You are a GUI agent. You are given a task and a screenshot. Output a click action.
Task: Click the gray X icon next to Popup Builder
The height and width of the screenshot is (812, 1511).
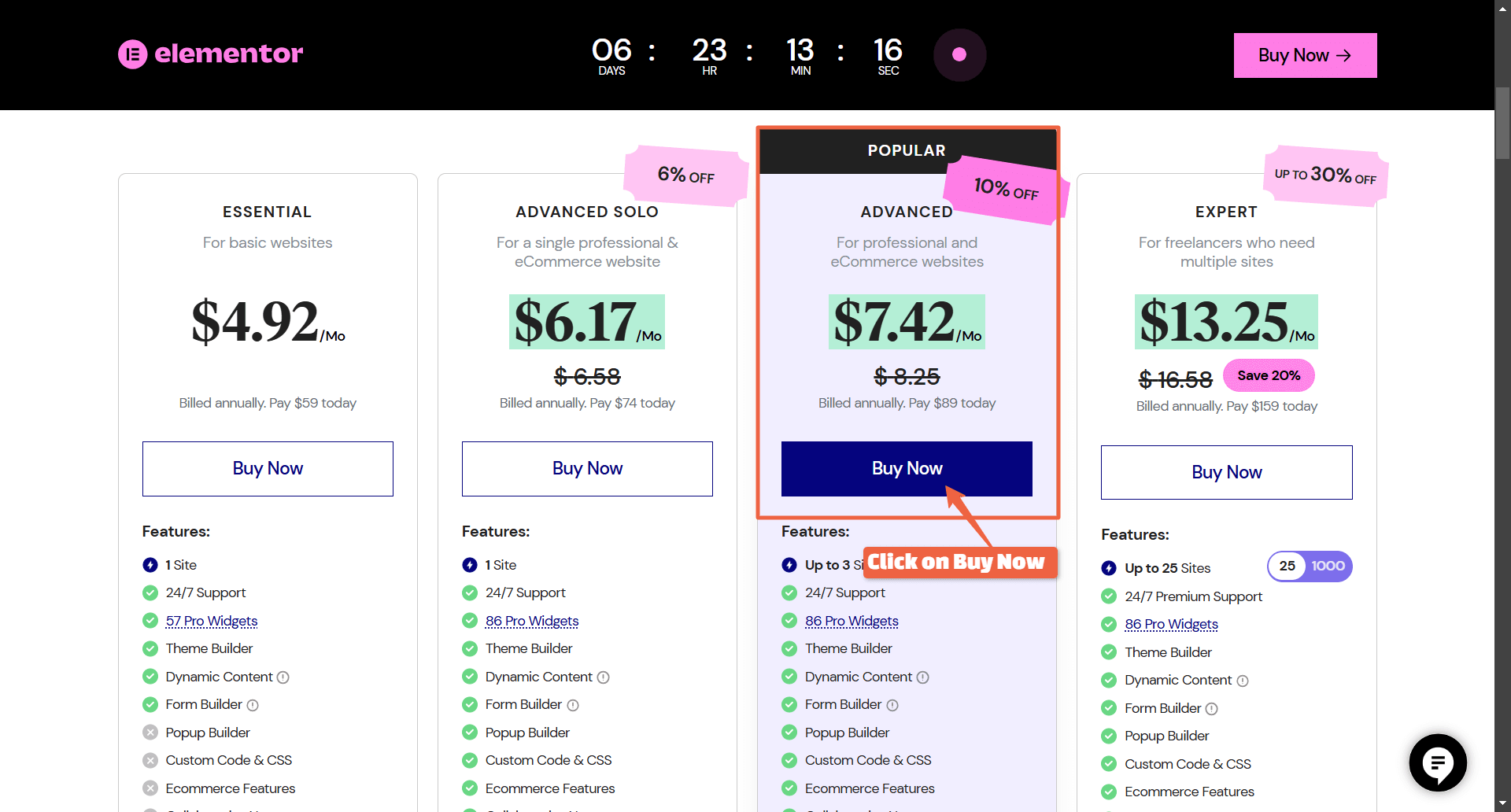pyautogui.click(x=150, y=732)
